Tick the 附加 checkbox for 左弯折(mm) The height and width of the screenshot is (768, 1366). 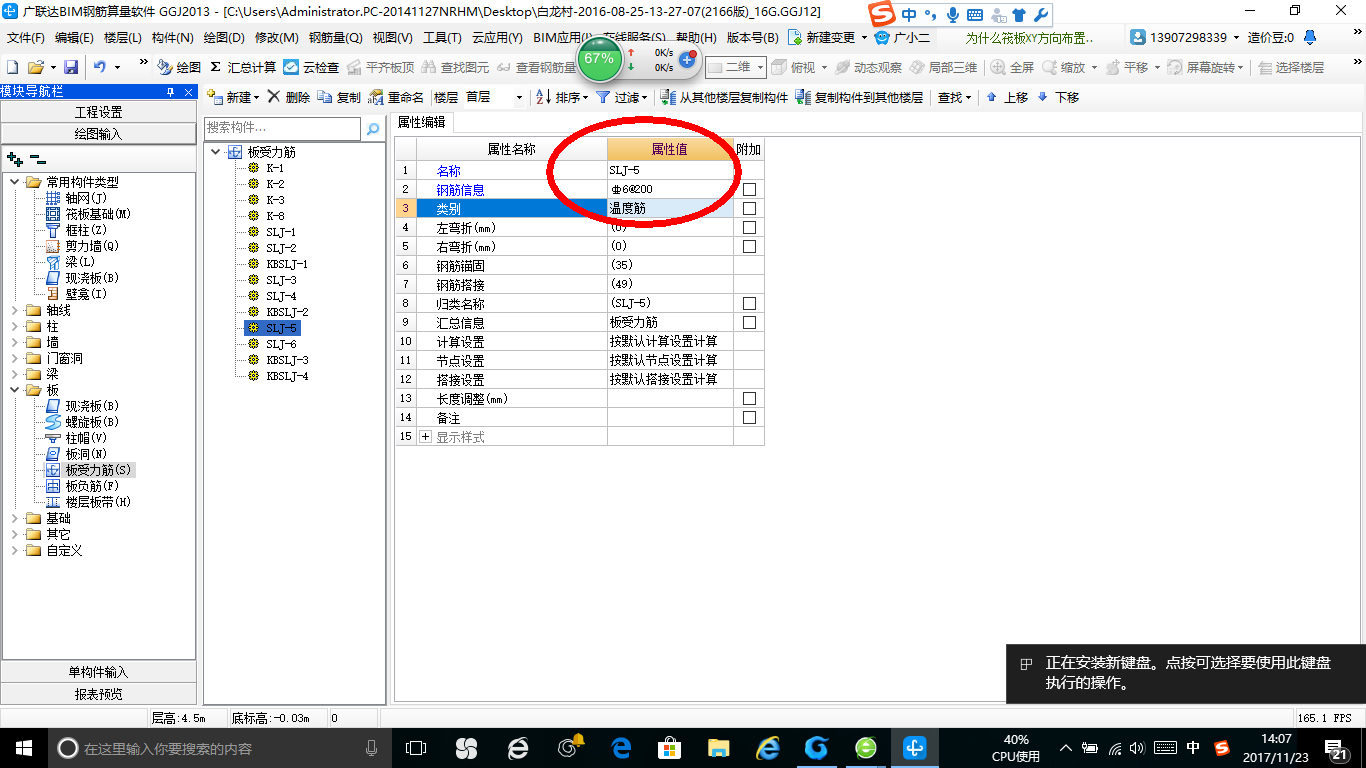tap(749, 227)
